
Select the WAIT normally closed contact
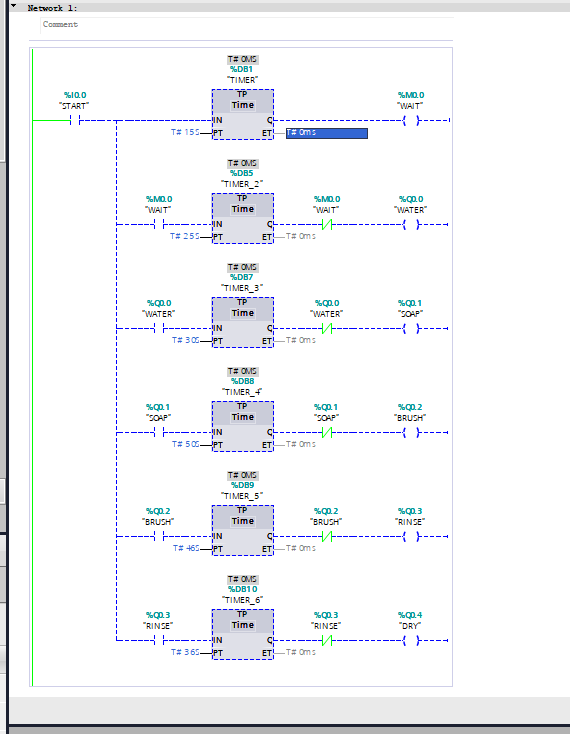327,225
